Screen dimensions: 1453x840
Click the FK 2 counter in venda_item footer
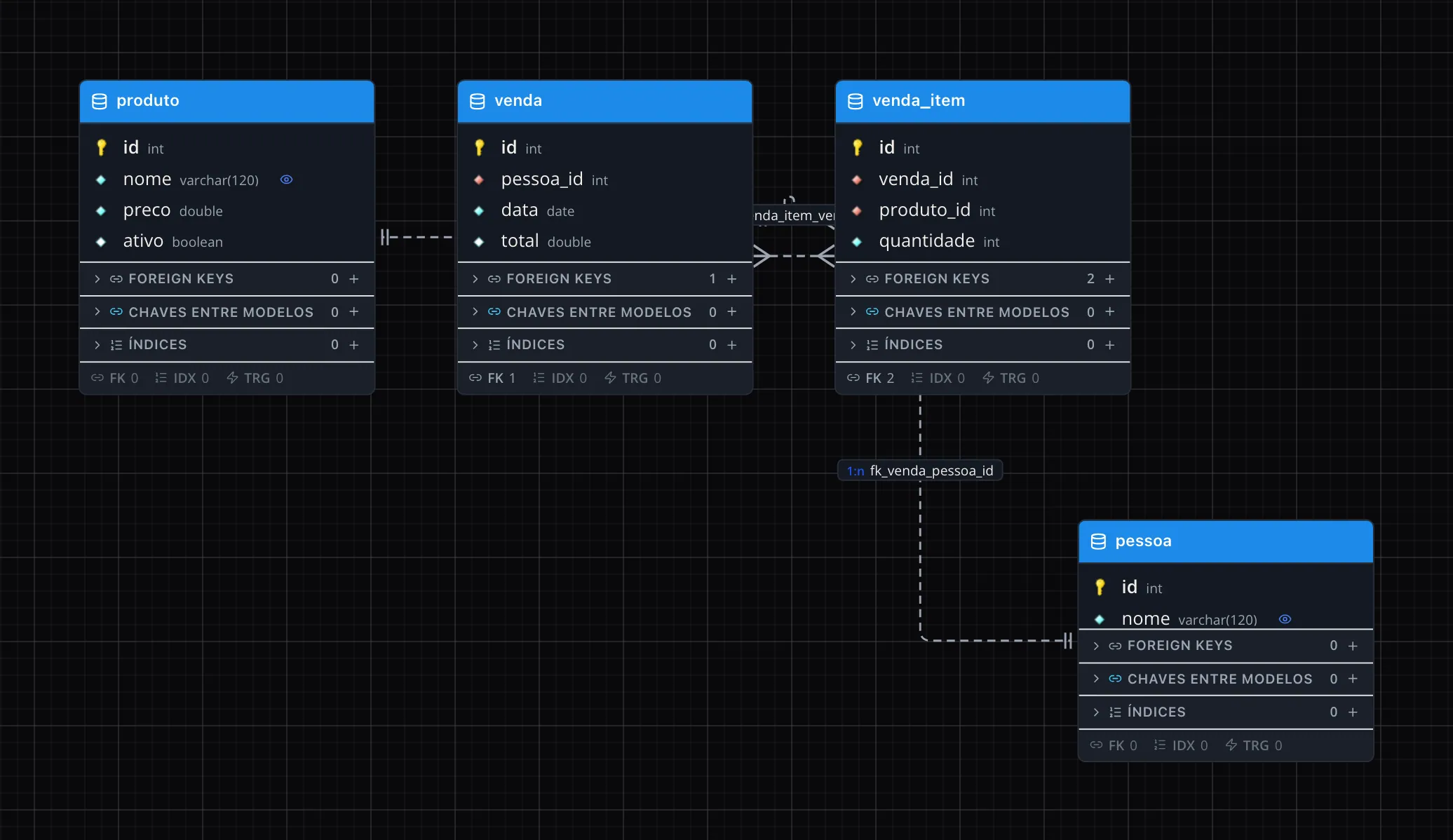(x=870, y=378)
